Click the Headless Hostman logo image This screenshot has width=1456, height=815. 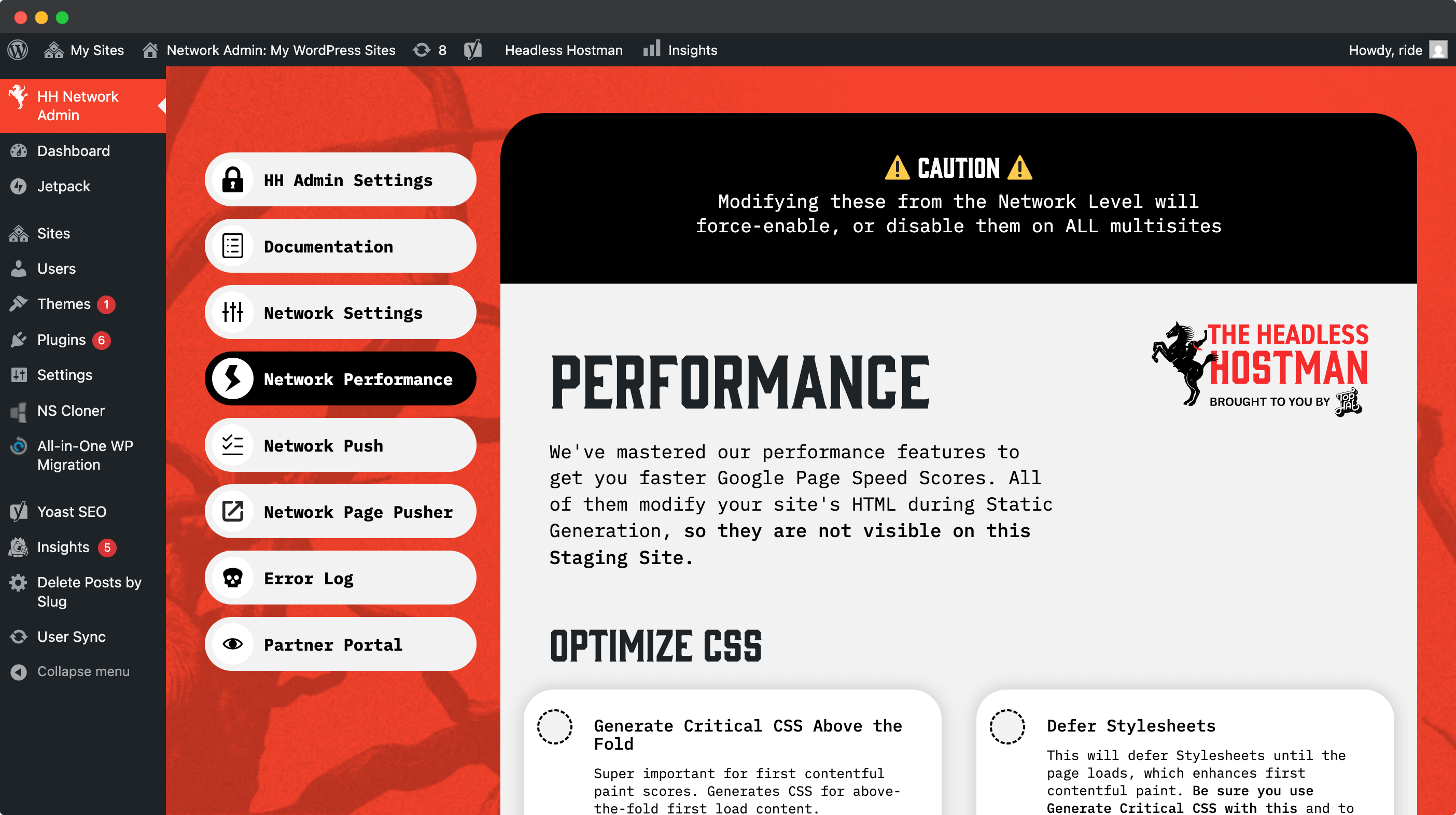[x=1261, y=369]
